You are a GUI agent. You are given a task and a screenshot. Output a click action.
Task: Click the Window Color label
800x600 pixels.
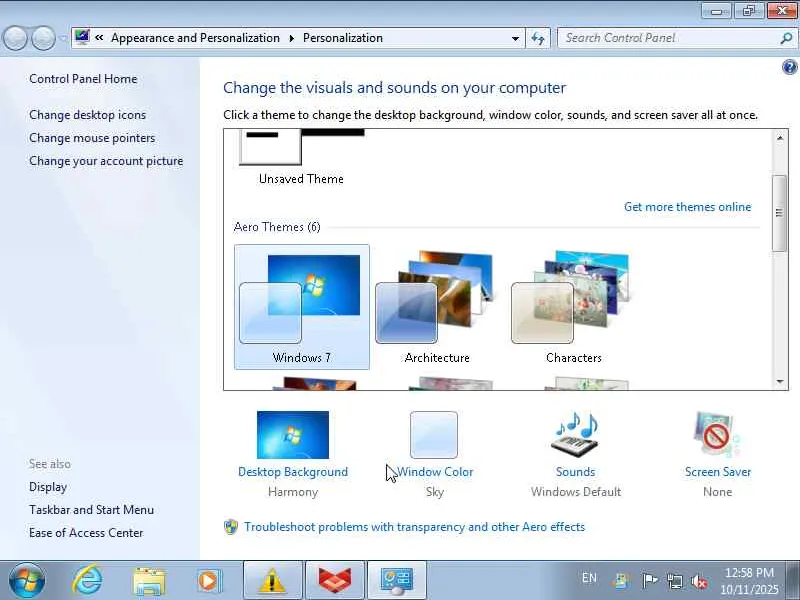(x=435, y=472)
